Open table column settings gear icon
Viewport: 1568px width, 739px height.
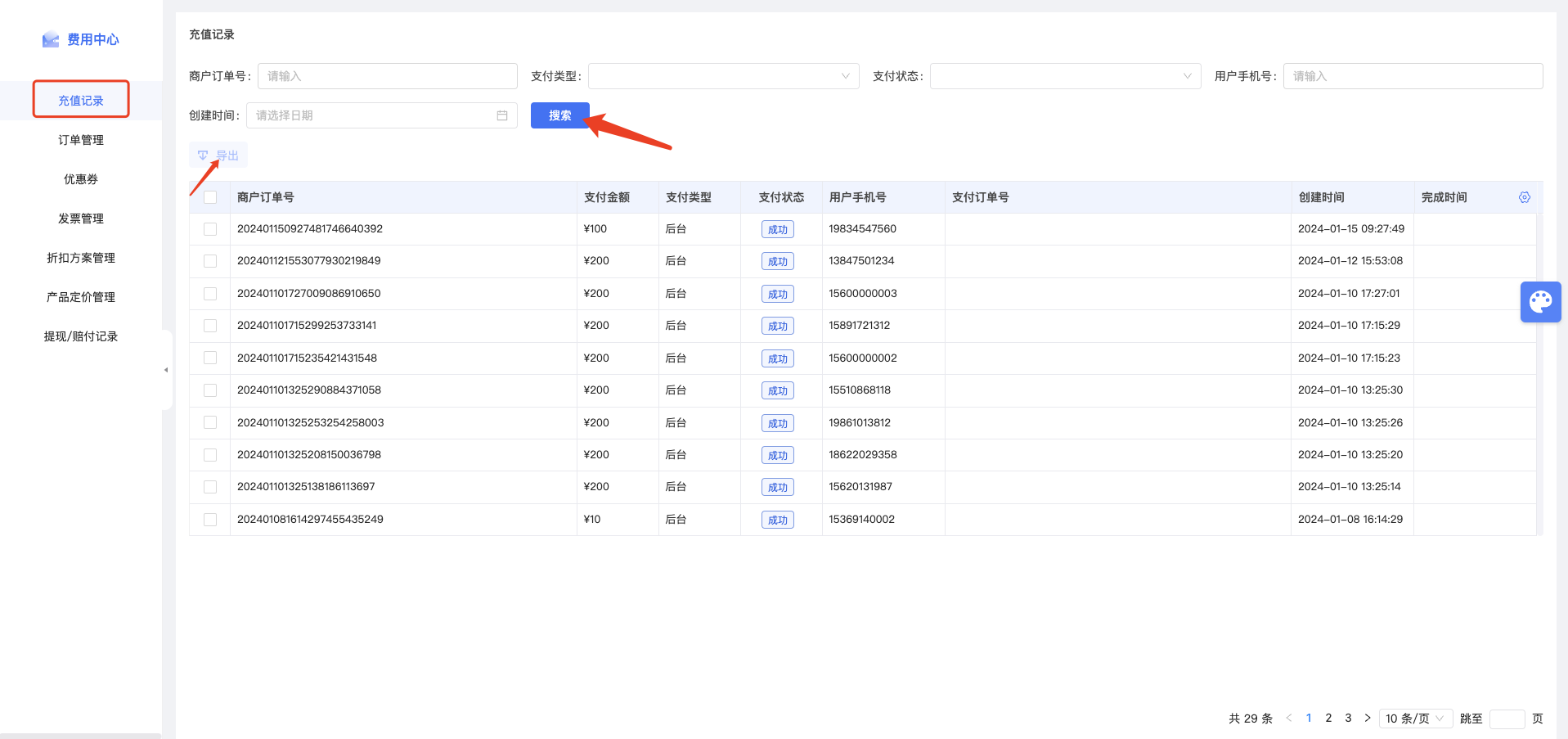1525,197
